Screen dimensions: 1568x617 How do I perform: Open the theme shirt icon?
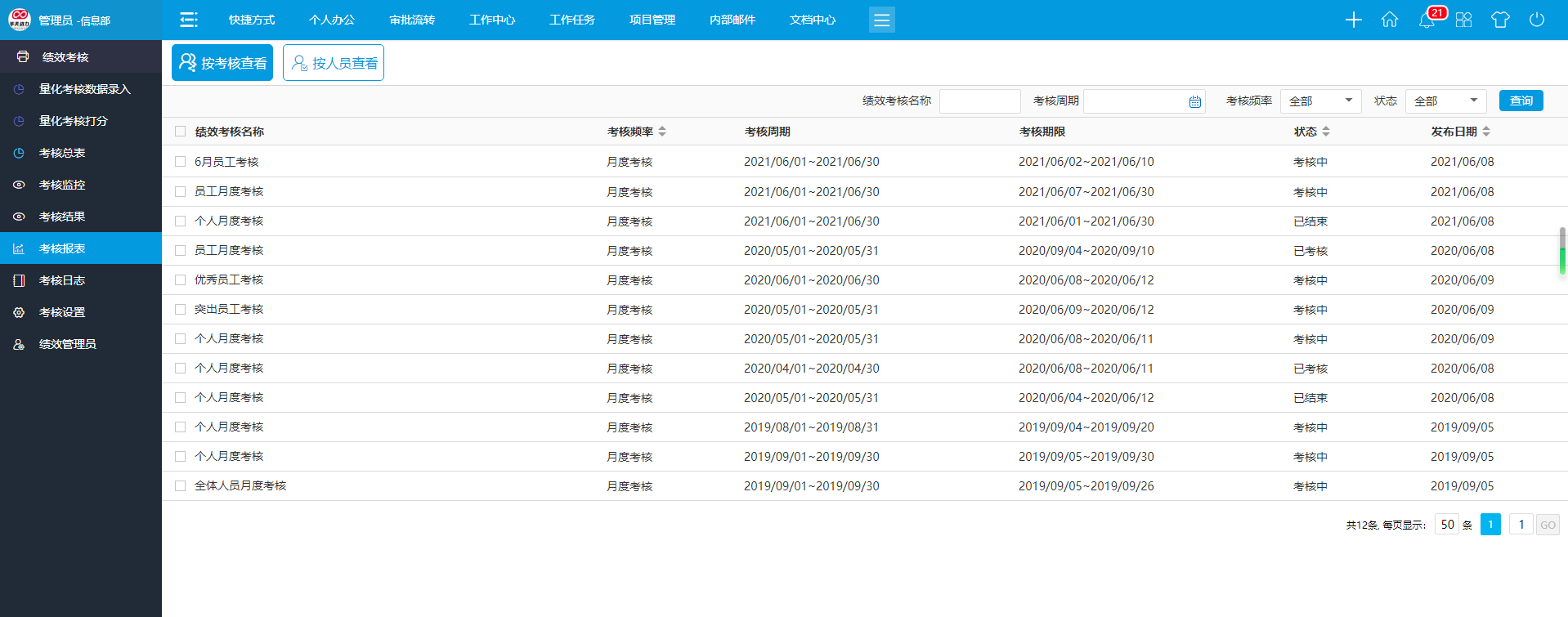[x=1500, y=20]
